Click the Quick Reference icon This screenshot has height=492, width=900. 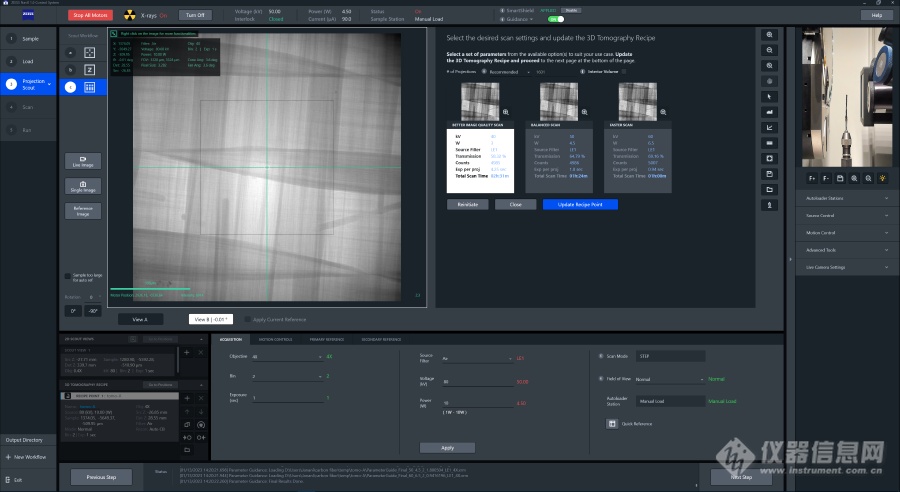[612, 424]
